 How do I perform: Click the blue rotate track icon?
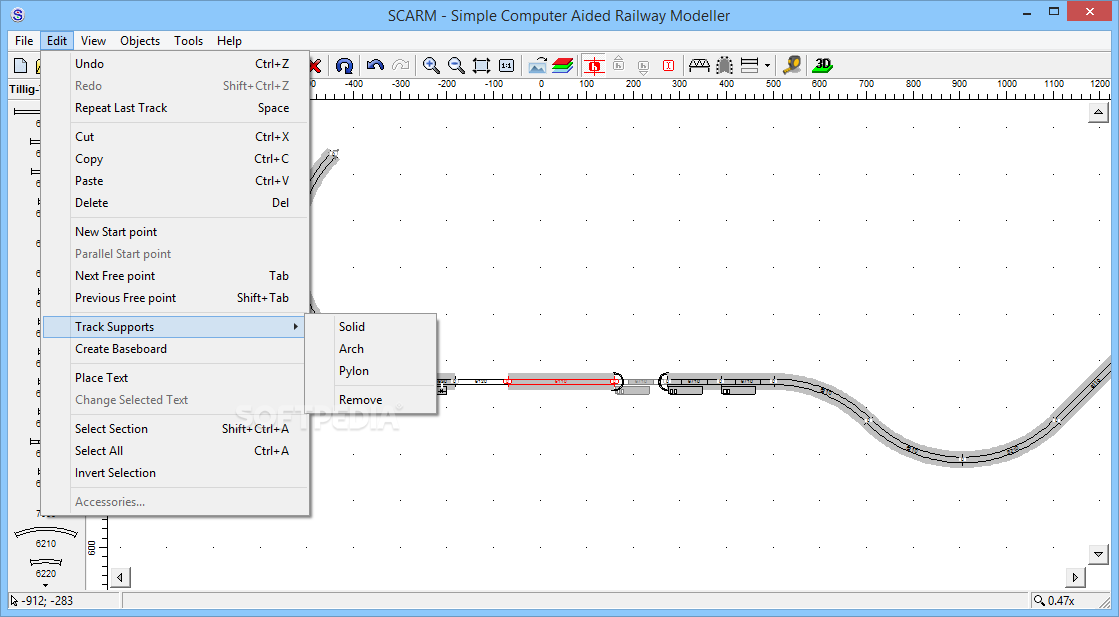344,66
